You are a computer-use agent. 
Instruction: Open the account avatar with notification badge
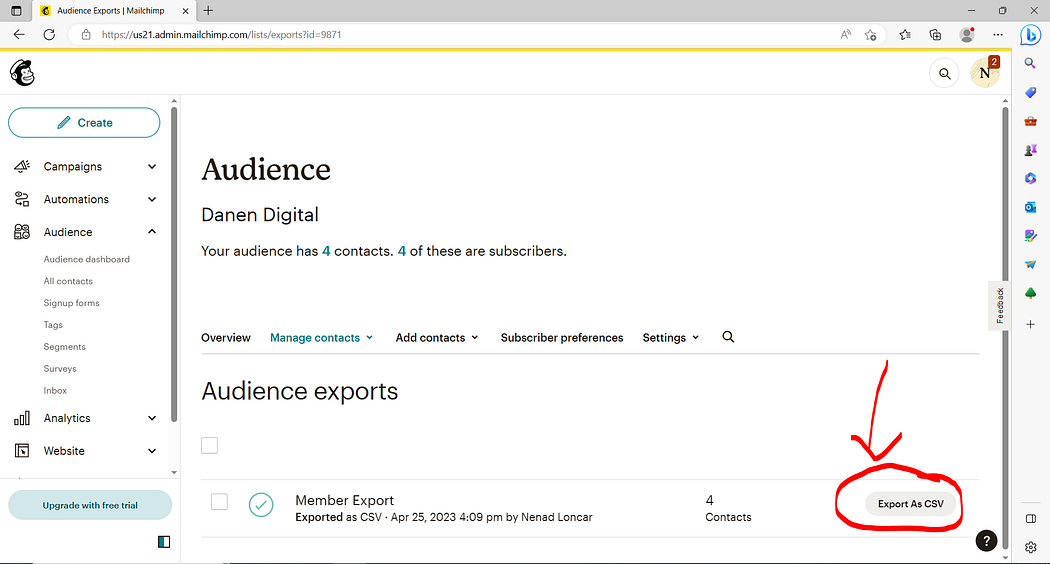click(x=985, y=72)
